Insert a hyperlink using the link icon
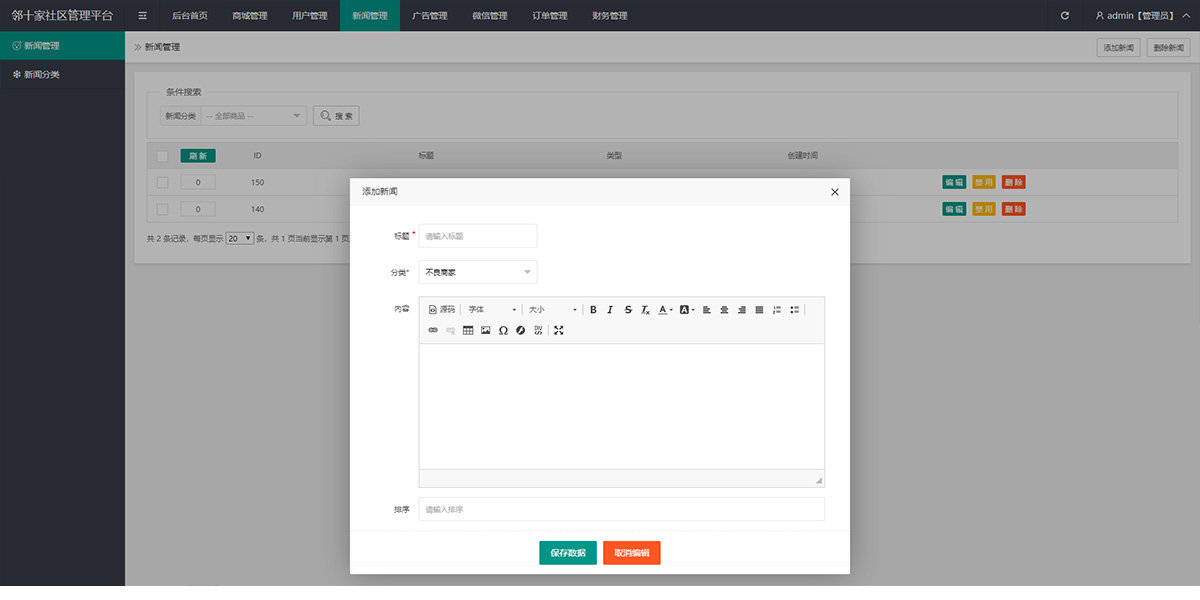 [433, 330]
